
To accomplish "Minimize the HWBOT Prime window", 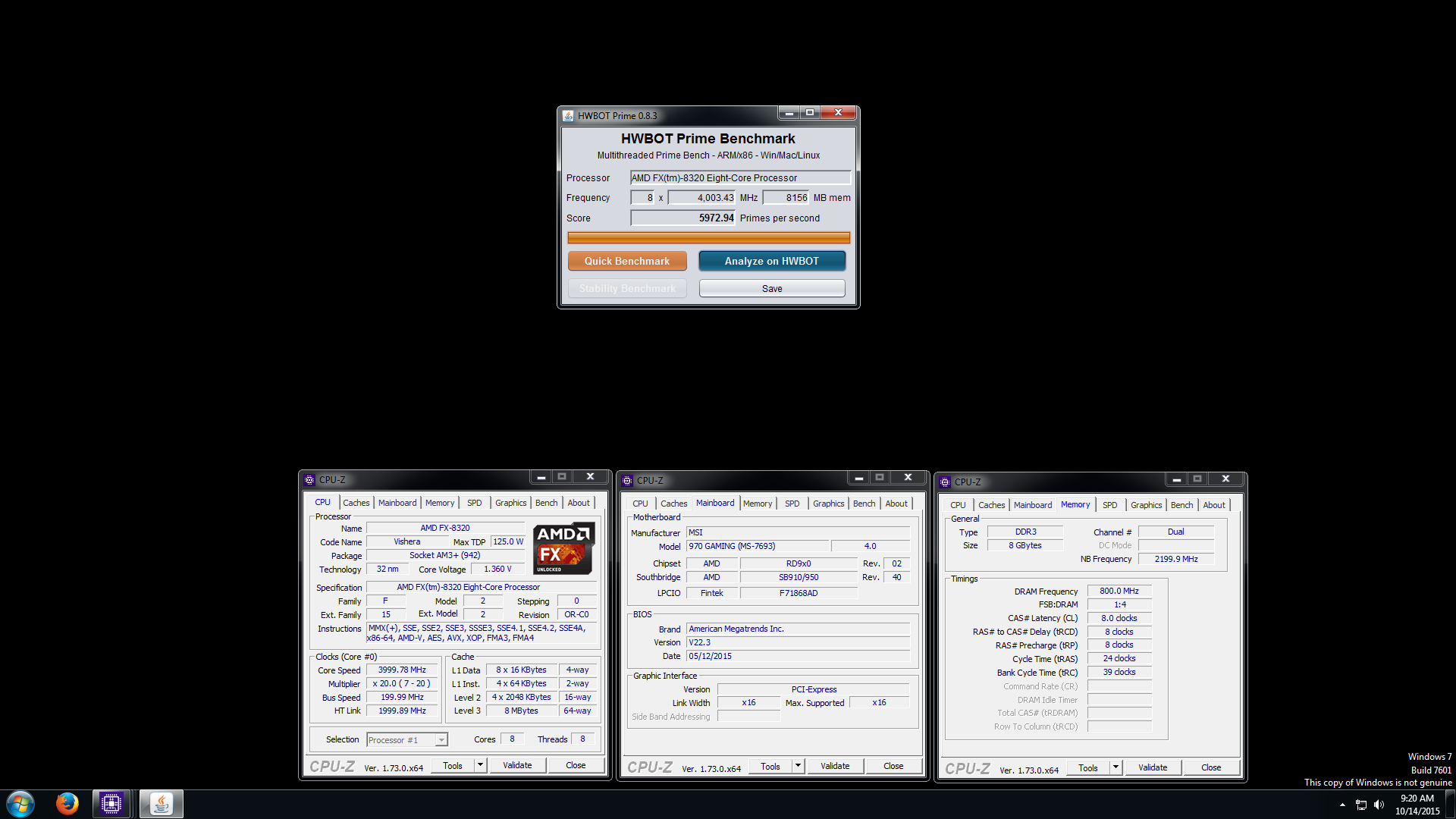I will pyautogui.click(x=789, y=113).
